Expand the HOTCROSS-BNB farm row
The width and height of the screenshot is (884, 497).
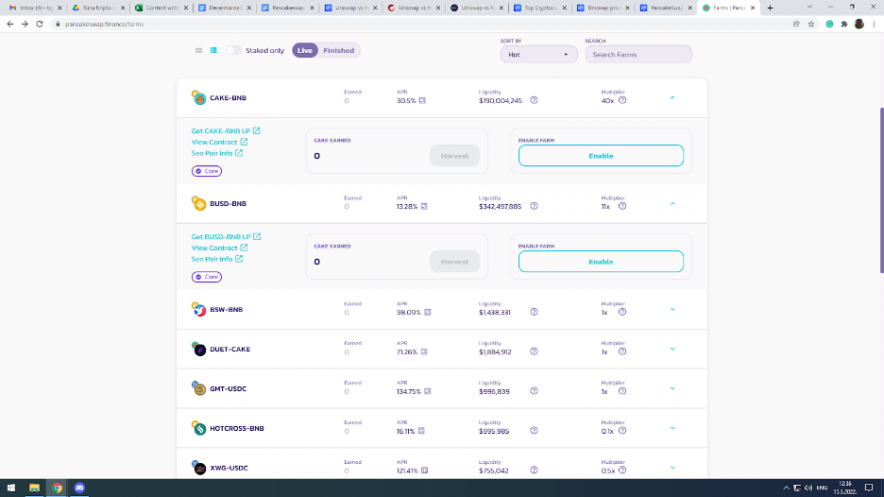coord(672,428)
